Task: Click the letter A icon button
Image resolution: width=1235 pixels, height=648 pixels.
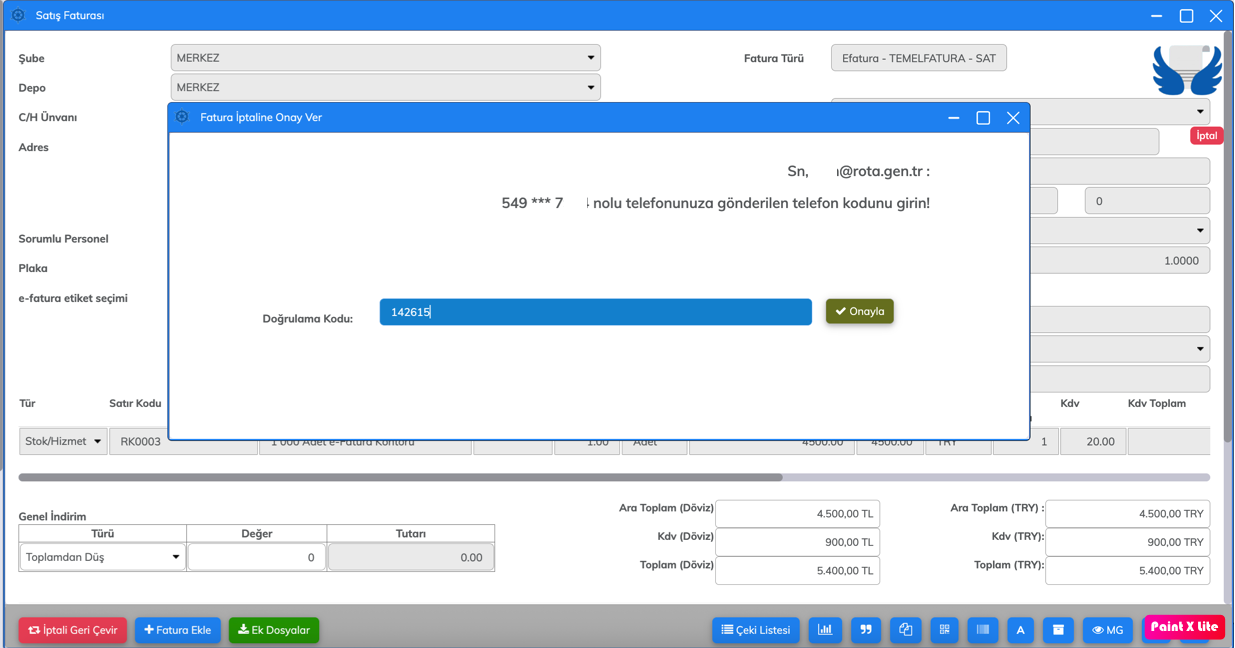Action: (x=1020, y=630)
